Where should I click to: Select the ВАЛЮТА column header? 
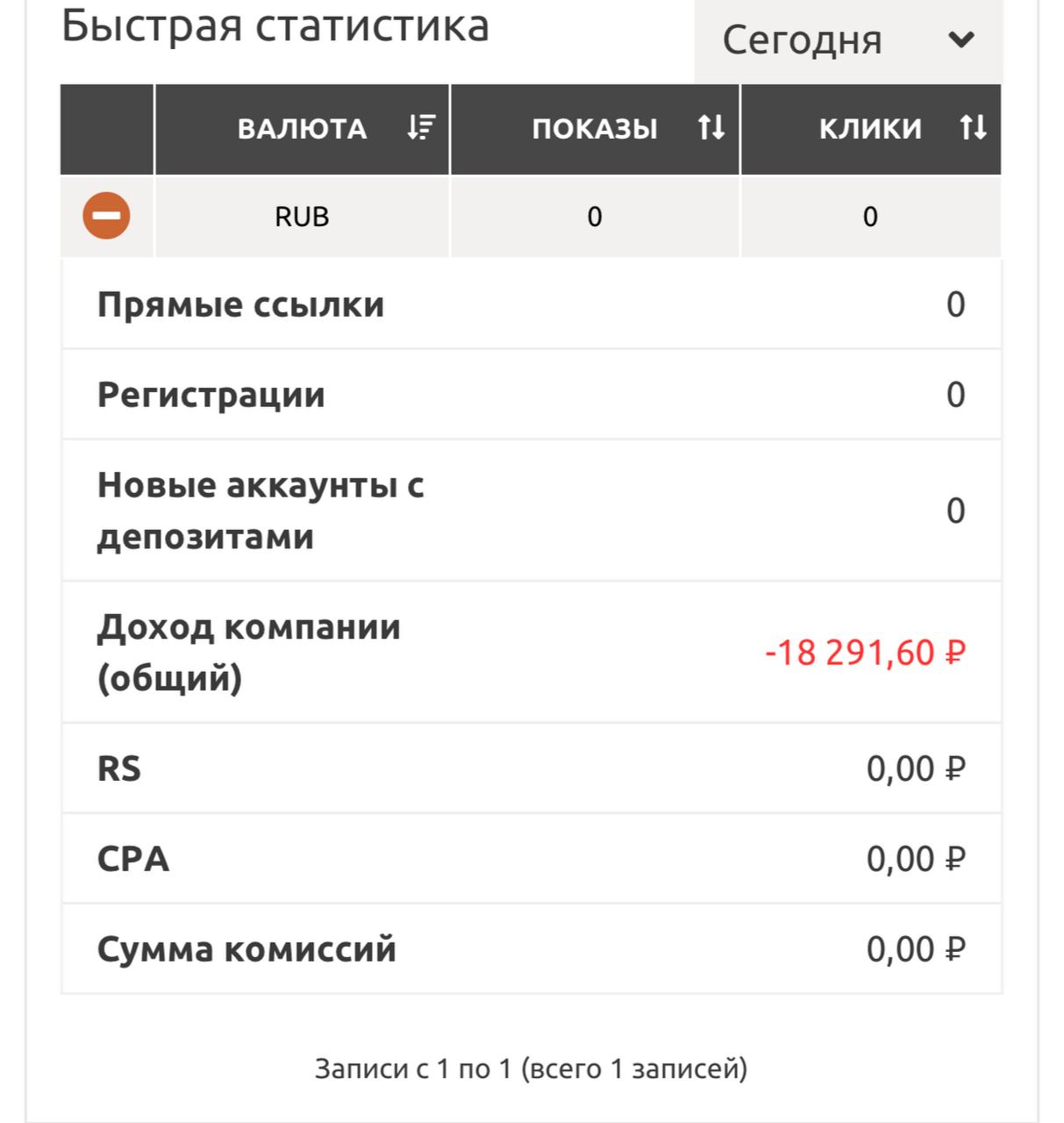[302, 129]
